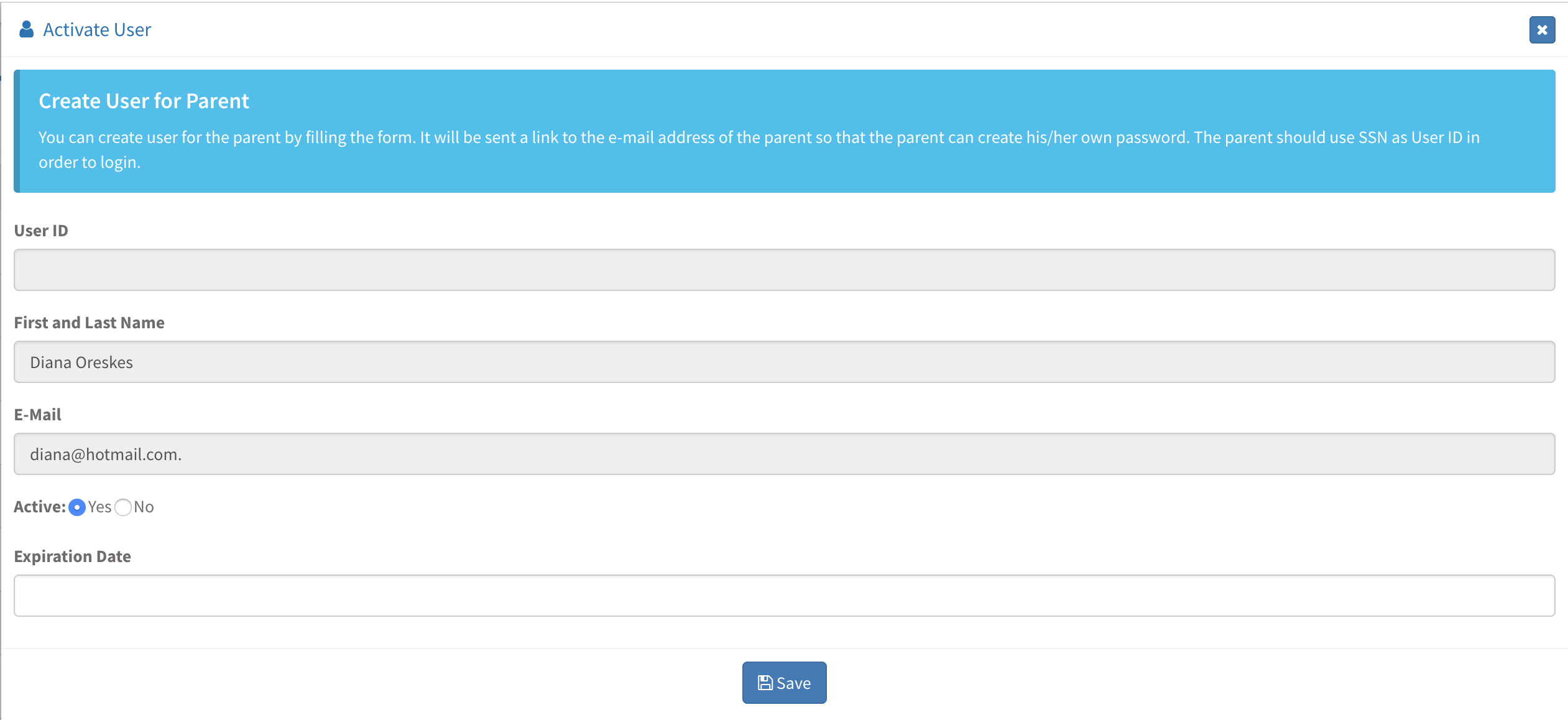Open the Expiration Date input

784,596
